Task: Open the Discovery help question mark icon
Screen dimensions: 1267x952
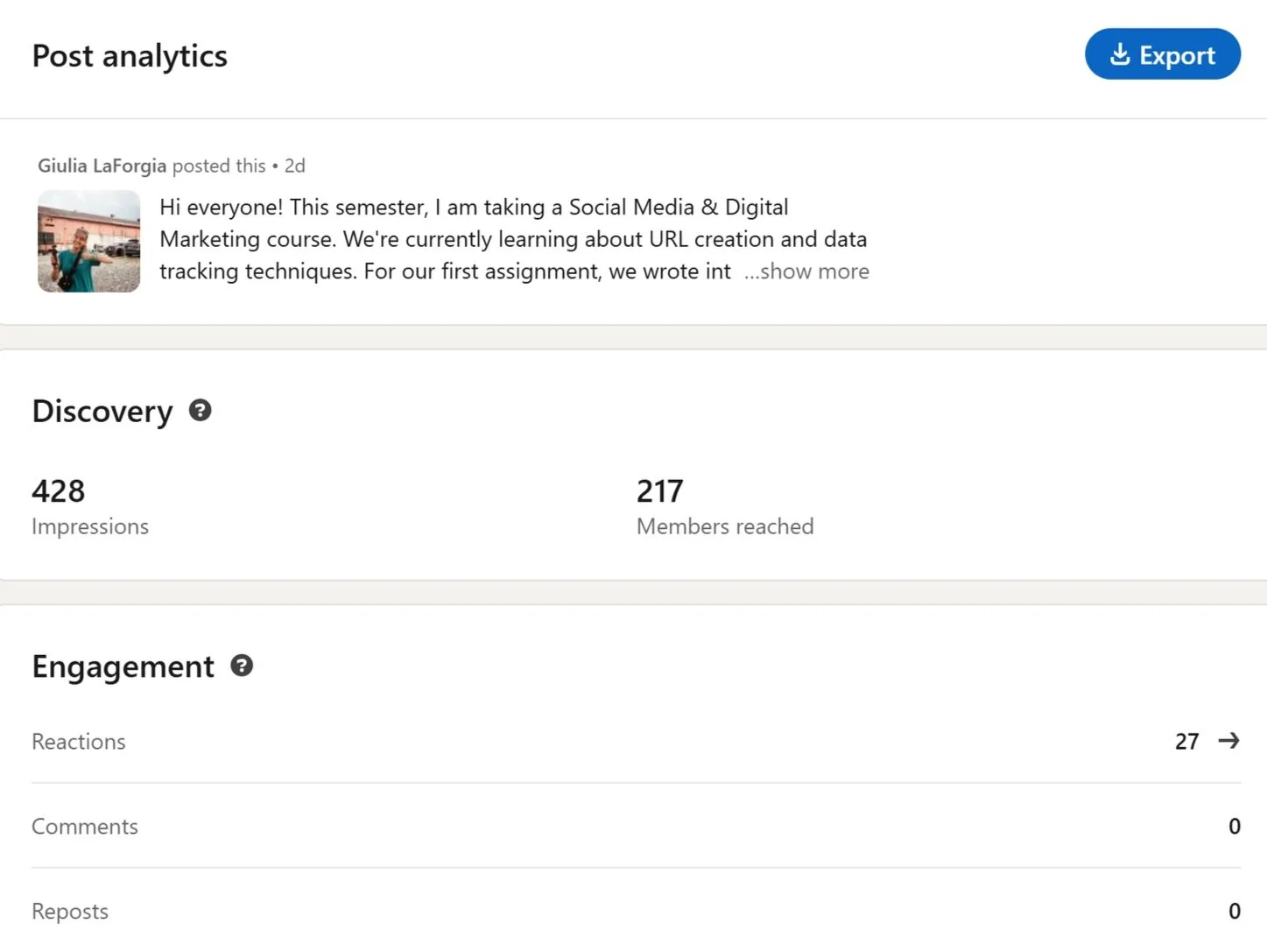Action: pos(201,410)
